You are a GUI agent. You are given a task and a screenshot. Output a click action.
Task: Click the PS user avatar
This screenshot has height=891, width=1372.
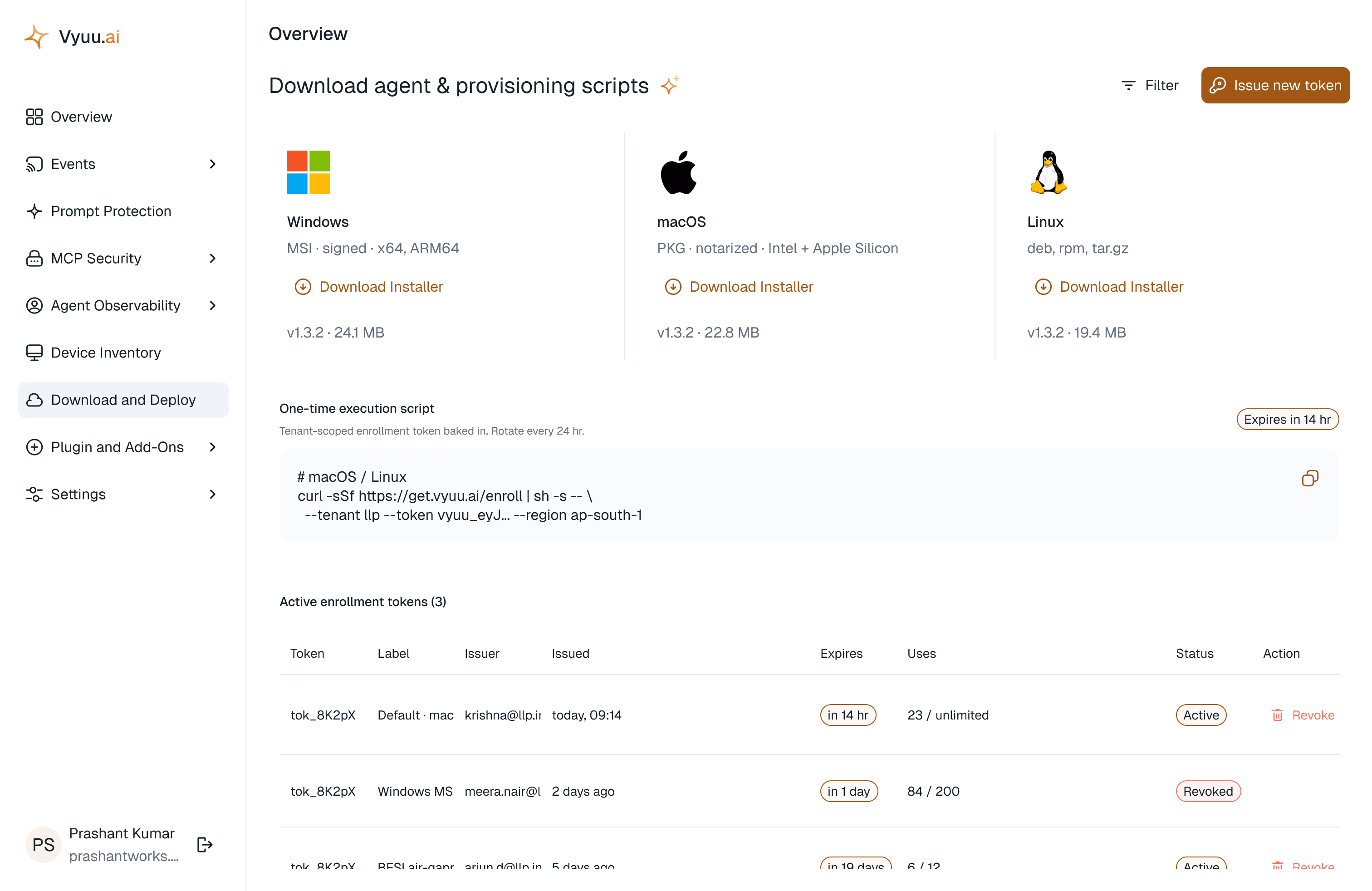pos(43,844)
